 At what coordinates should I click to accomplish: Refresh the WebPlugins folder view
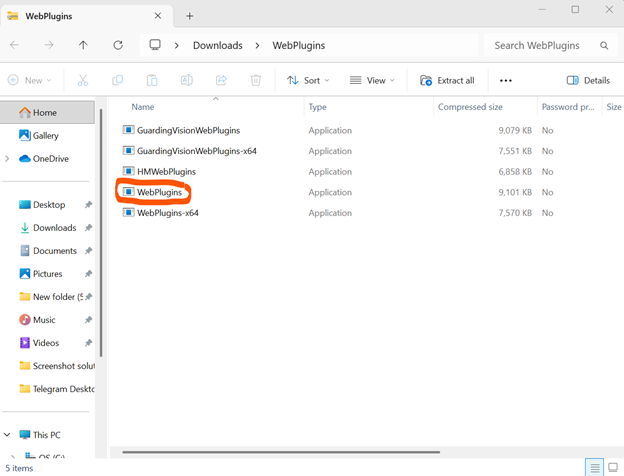118,45
